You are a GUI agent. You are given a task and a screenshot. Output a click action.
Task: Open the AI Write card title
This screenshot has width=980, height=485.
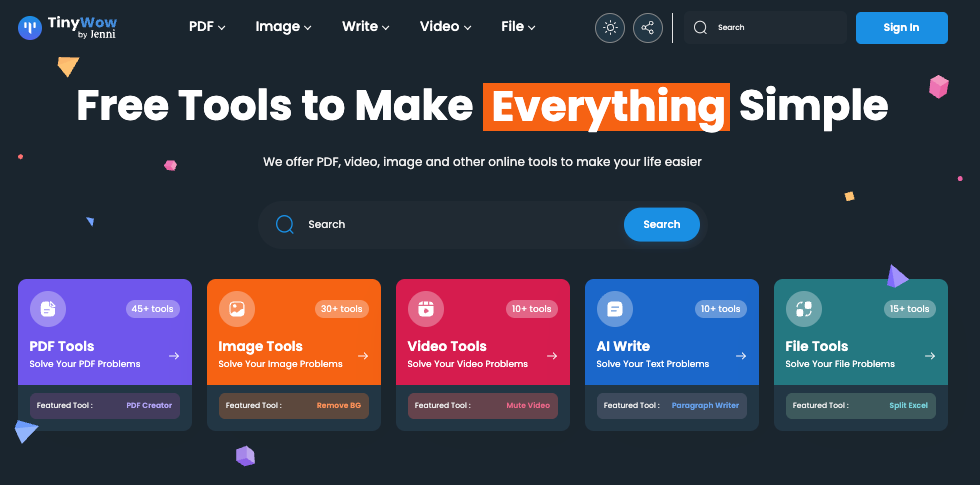tap(623, 346)
